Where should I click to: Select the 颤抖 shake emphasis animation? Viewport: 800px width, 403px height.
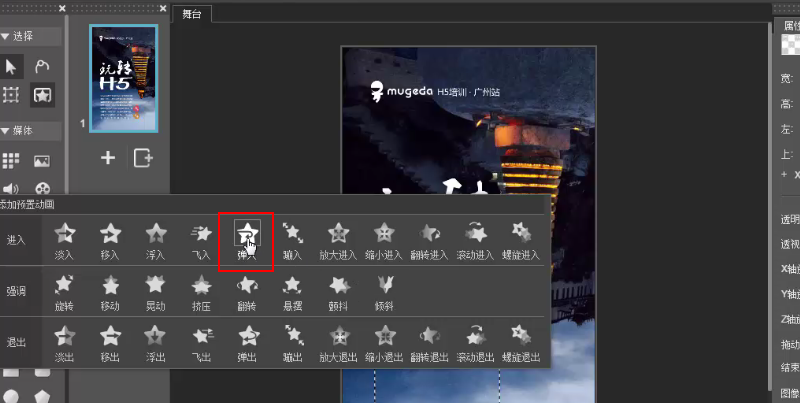pos(338,292)
